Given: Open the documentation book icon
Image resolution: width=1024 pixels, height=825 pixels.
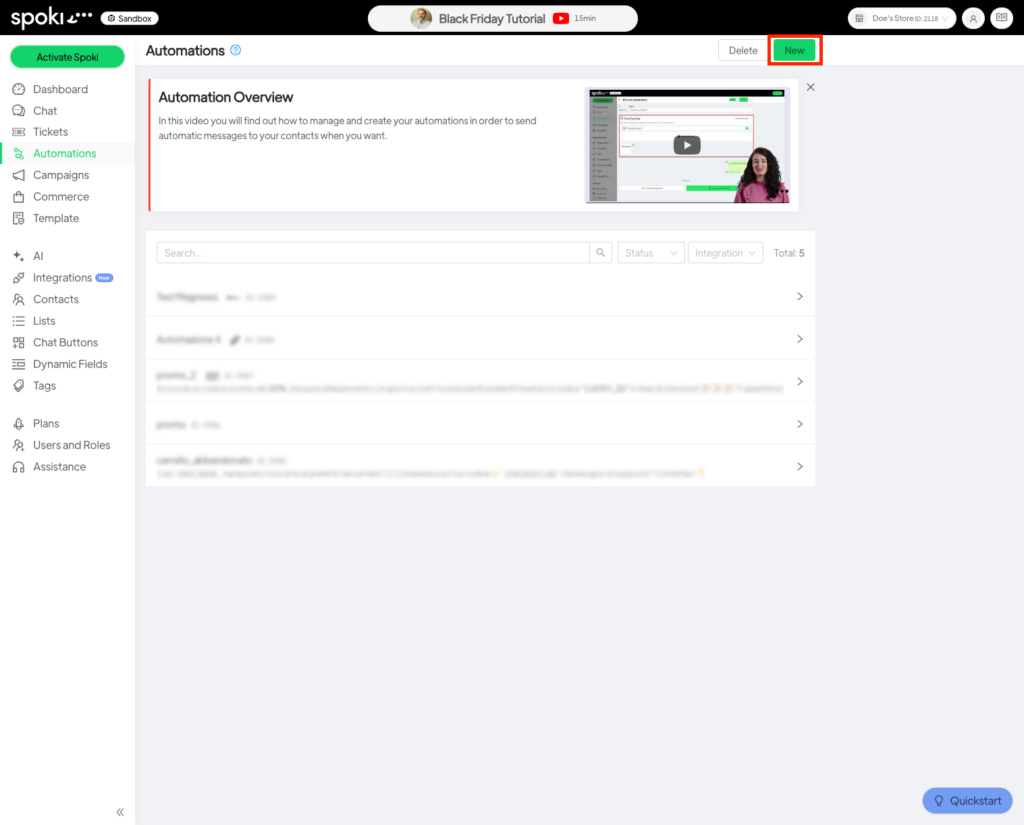Looking at the screenshot, I should [1001, 18].
